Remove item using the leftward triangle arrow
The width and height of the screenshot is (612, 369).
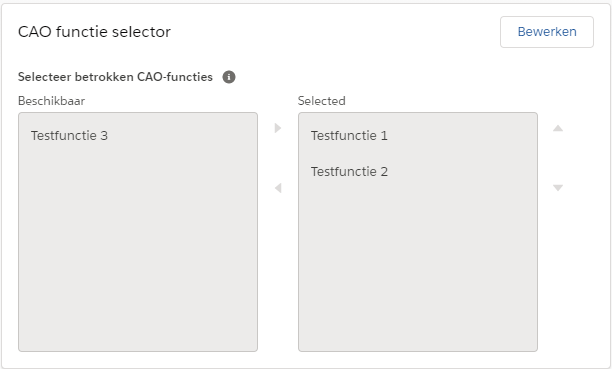click(278, 188)
